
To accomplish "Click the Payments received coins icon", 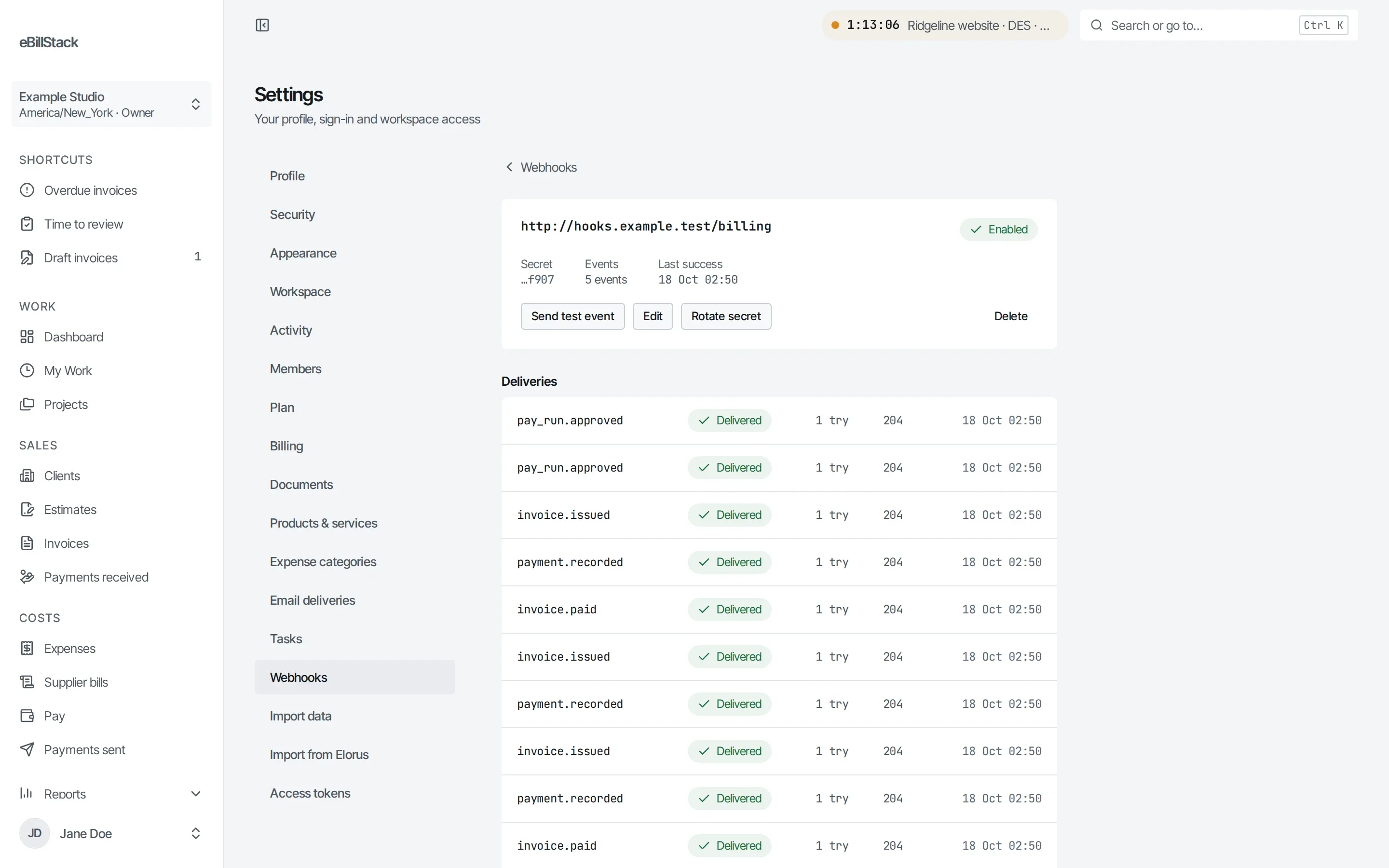I will click(27, 577).
